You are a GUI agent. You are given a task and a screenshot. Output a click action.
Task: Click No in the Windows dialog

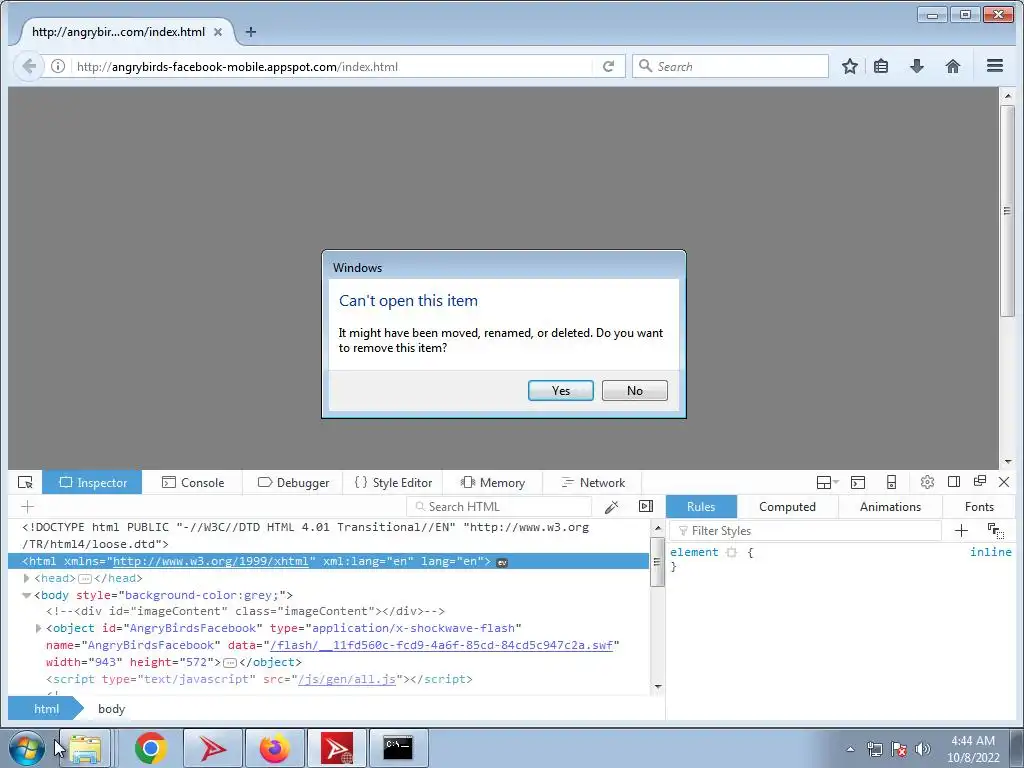pyautogui.click(x=635, y=391)
